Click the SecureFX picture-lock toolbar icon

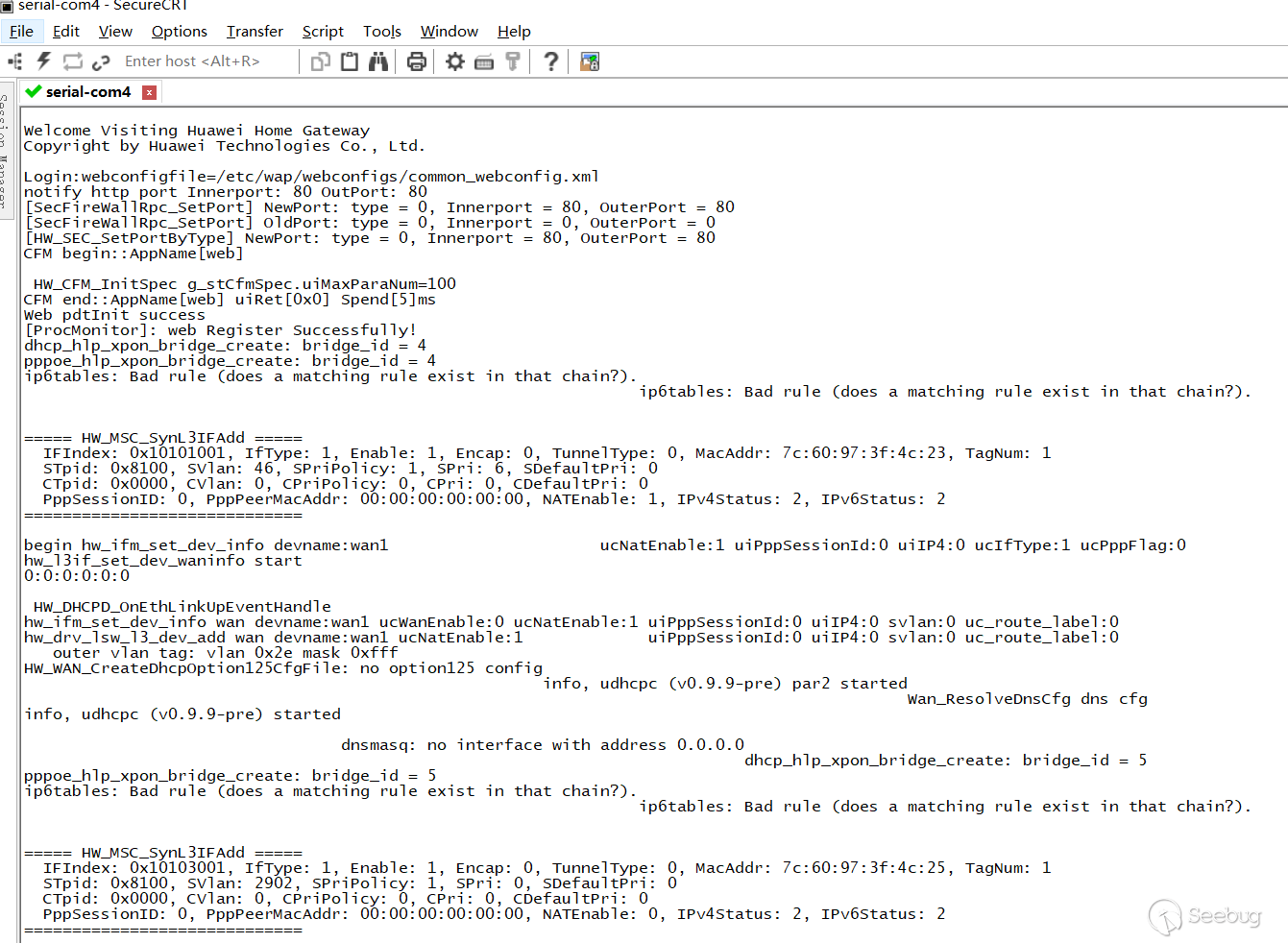pos(590,61)
